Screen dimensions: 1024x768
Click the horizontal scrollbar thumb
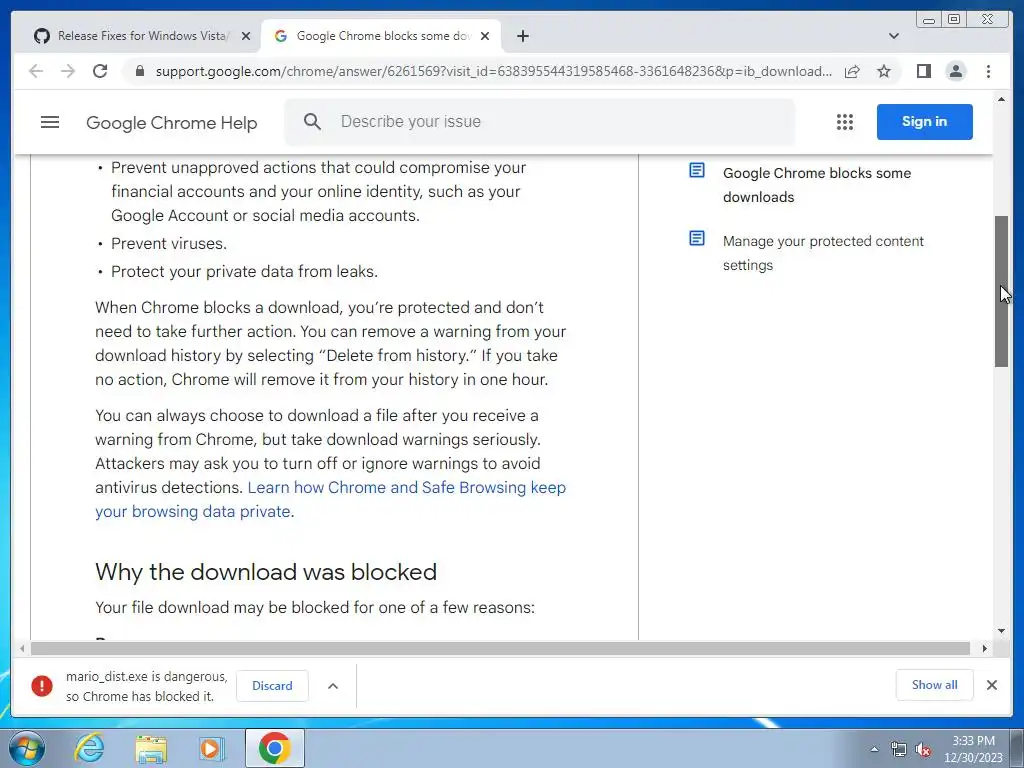tap(500, 648)
